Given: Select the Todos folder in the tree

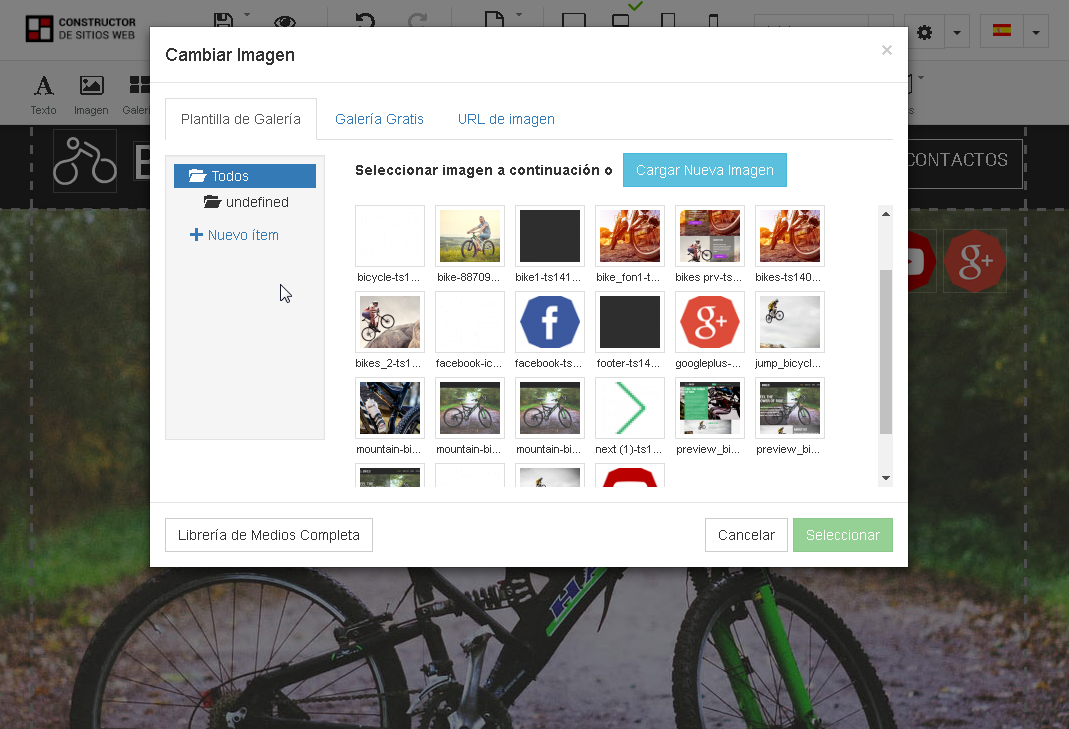Looking at the screenshot, I should coord(245,176).
